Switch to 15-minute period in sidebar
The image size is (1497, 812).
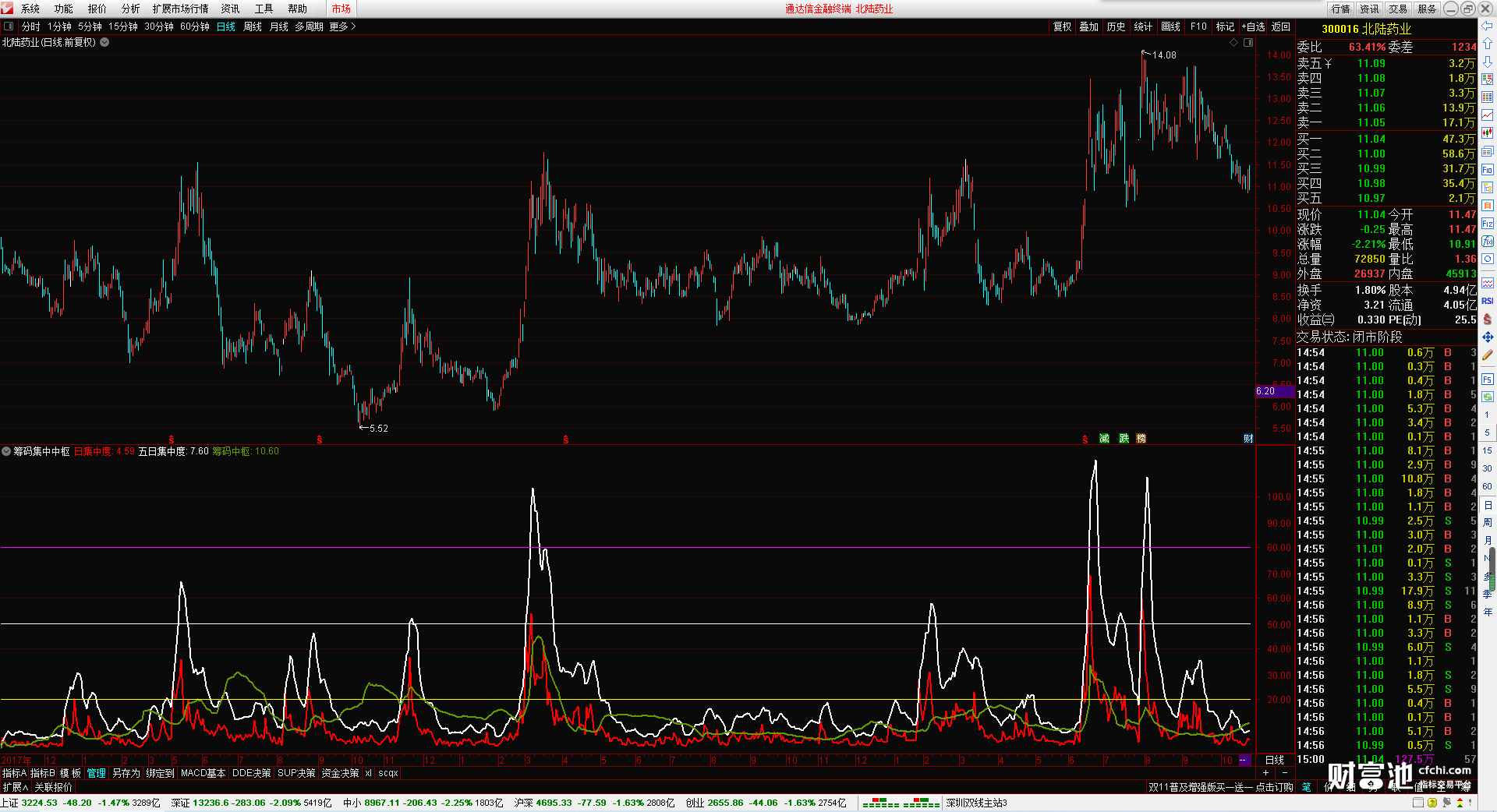1487,450
